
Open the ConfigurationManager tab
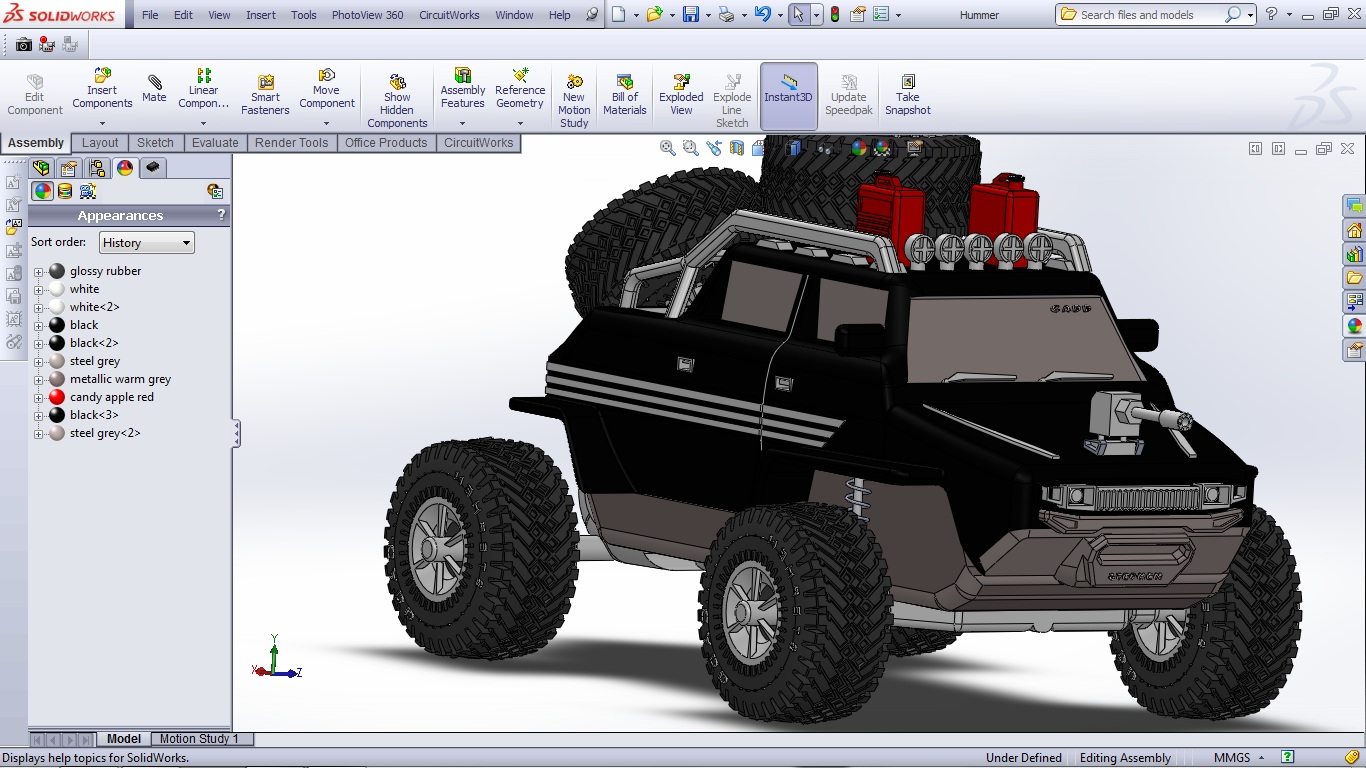[x=97, y=168]
